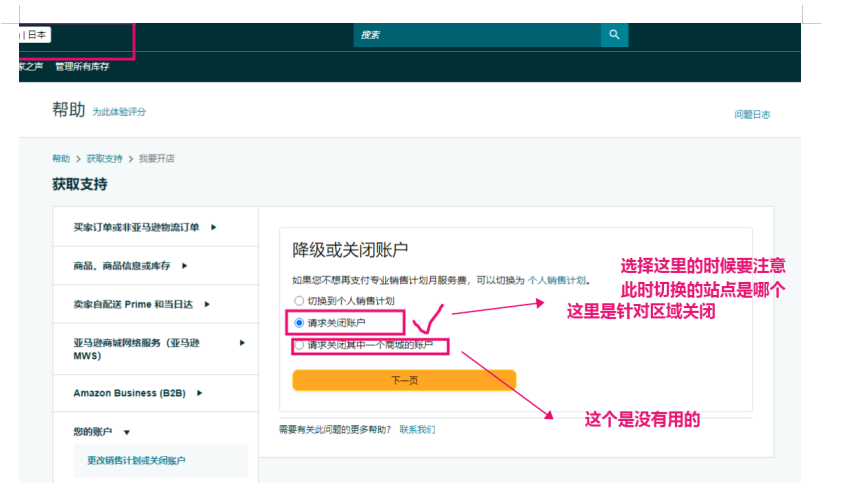Open 管理所有库存 menu item

82,67
